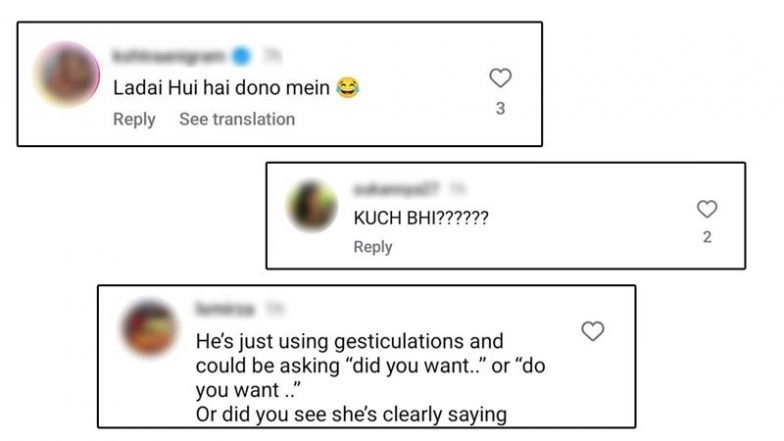Like the comment about gesticulations
Screen dimensions: 784x441
pos(593,331)
